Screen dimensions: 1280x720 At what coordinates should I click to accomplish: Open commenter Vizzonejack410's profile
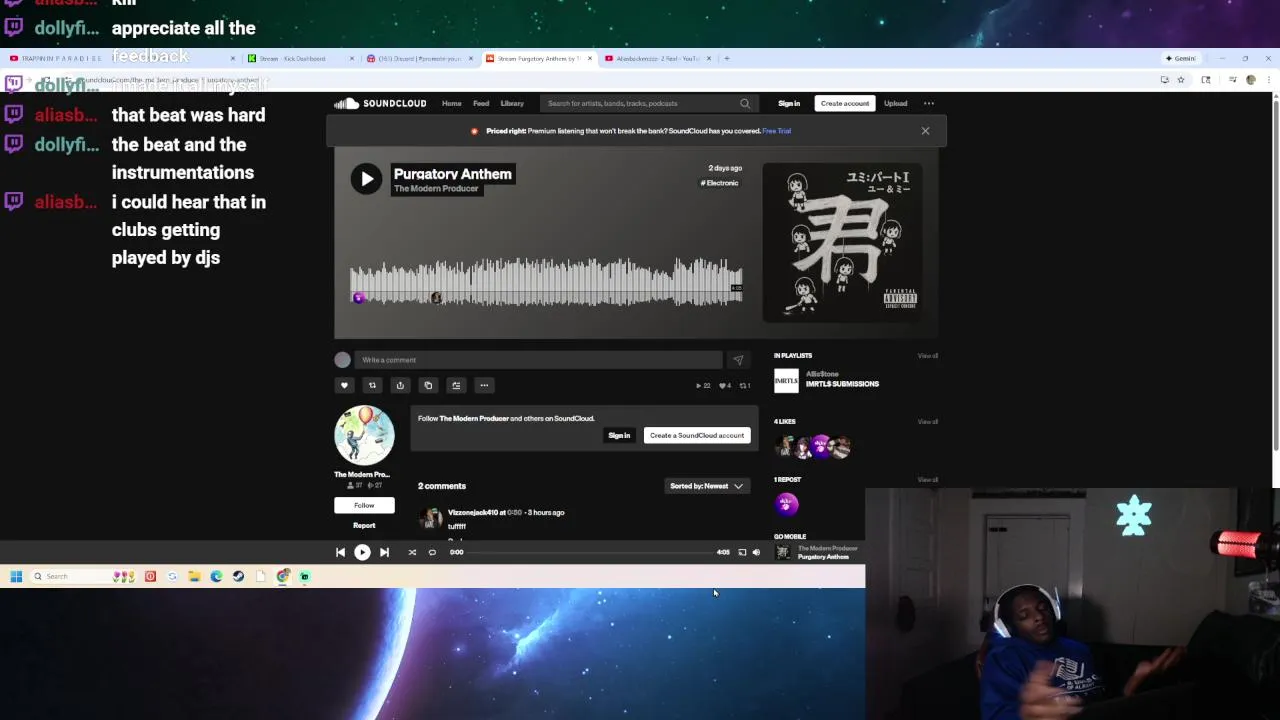[x=475, y=512]
